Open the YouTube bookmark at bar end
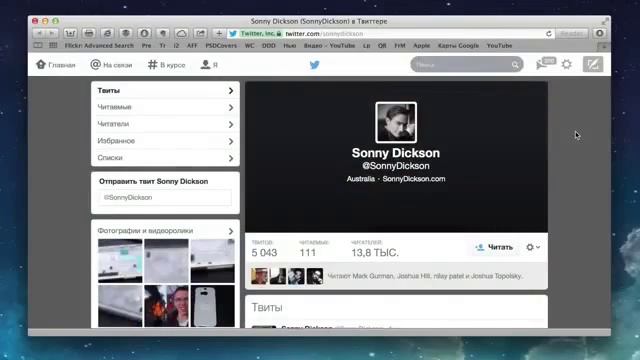The height and width of the screenshot is (360, 640). [x=499, y=46]
